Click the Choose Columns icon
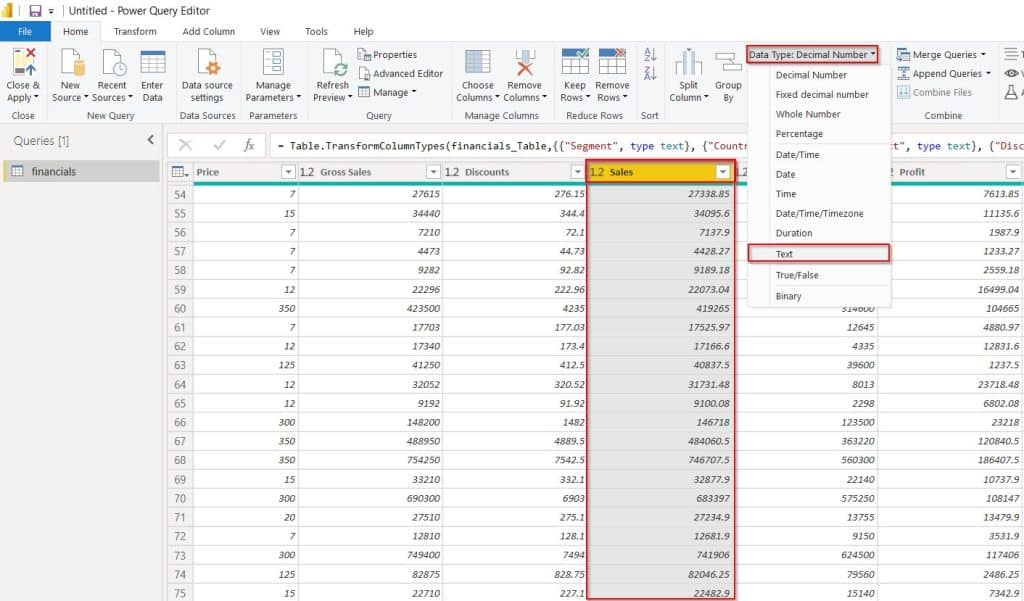This screenshot has width=1024, height=601. [478, 63]
